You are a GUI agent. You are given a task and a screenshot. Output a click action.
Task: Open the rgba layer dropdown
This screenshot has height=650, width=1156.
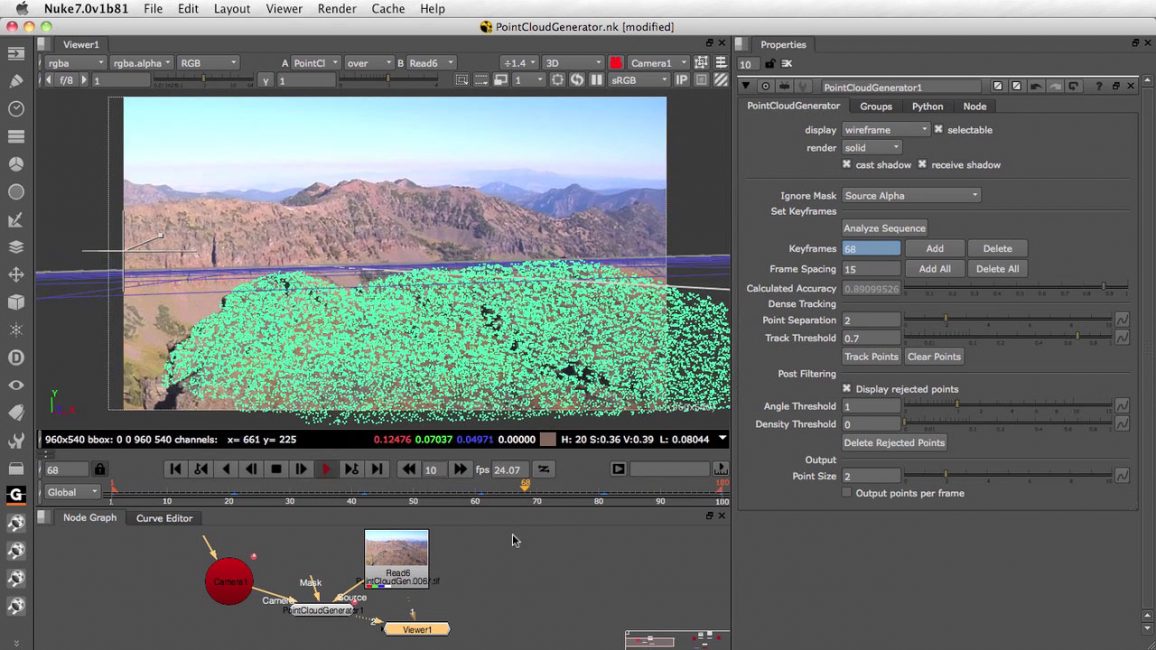click(75, 63)
